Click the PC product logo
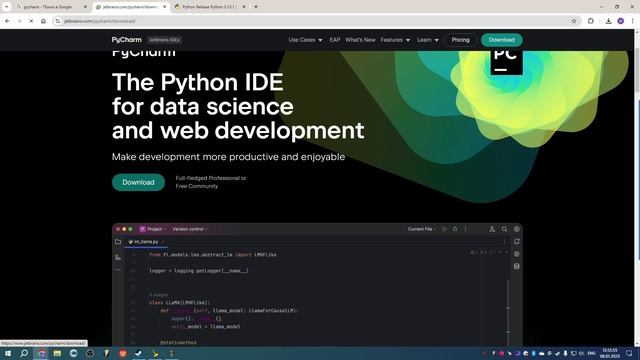The image size is (640, 360). [507, 62]
